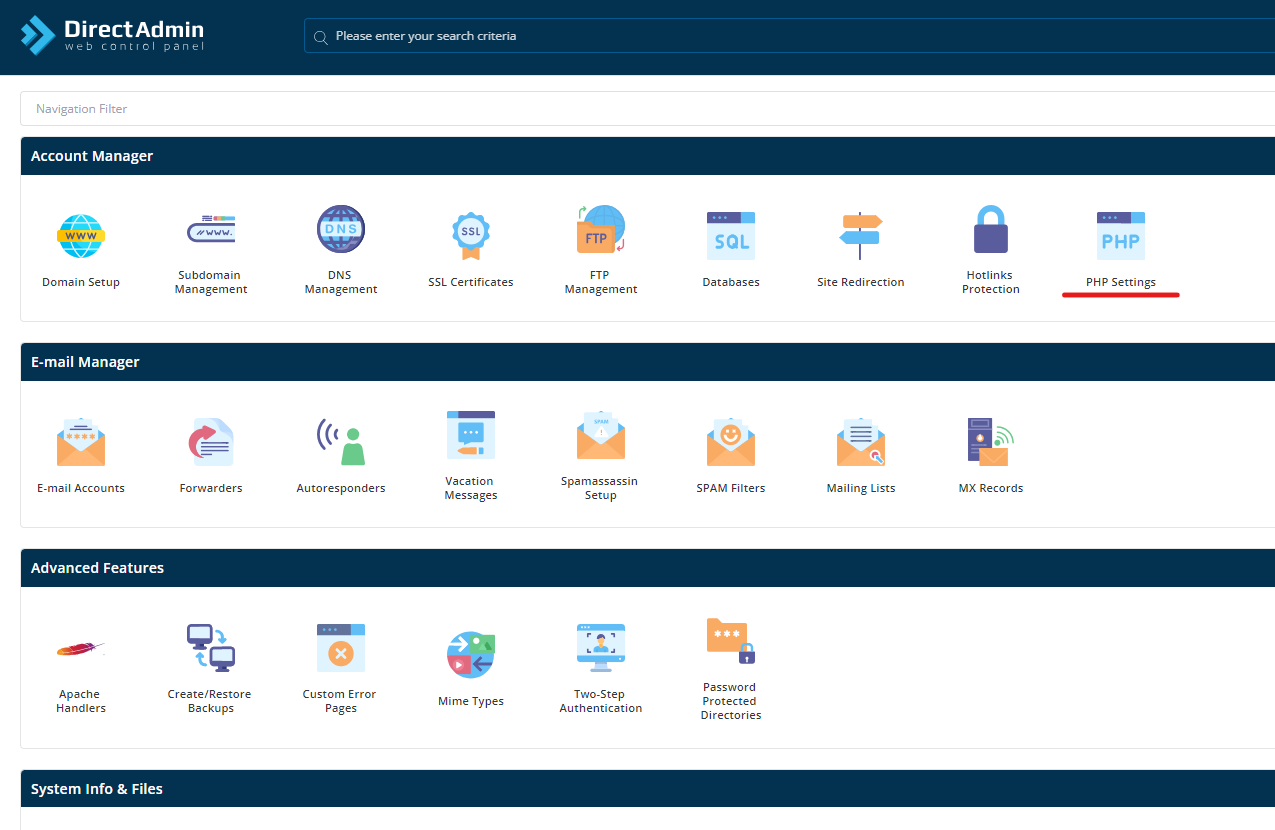Viewport: 1275px width, 830px height.
Task: Click the Custom Error Pages icon
Action: click(340, 647)
